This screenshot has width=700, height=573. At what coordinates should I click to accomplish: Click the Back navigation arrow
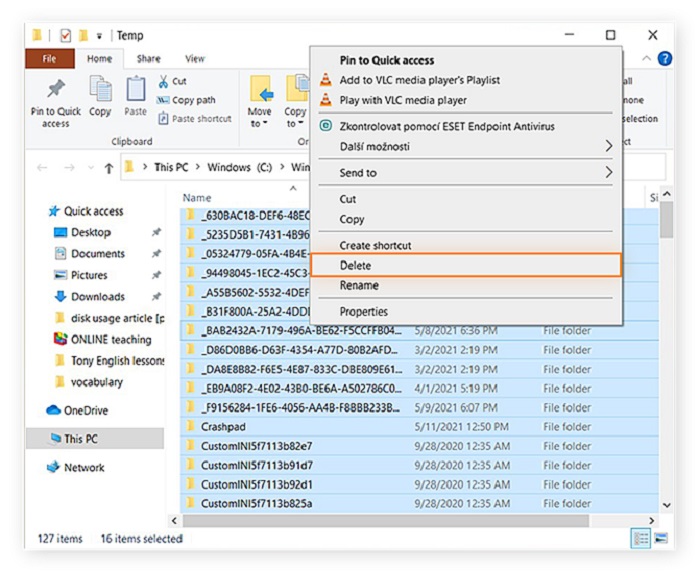[42, 168]
